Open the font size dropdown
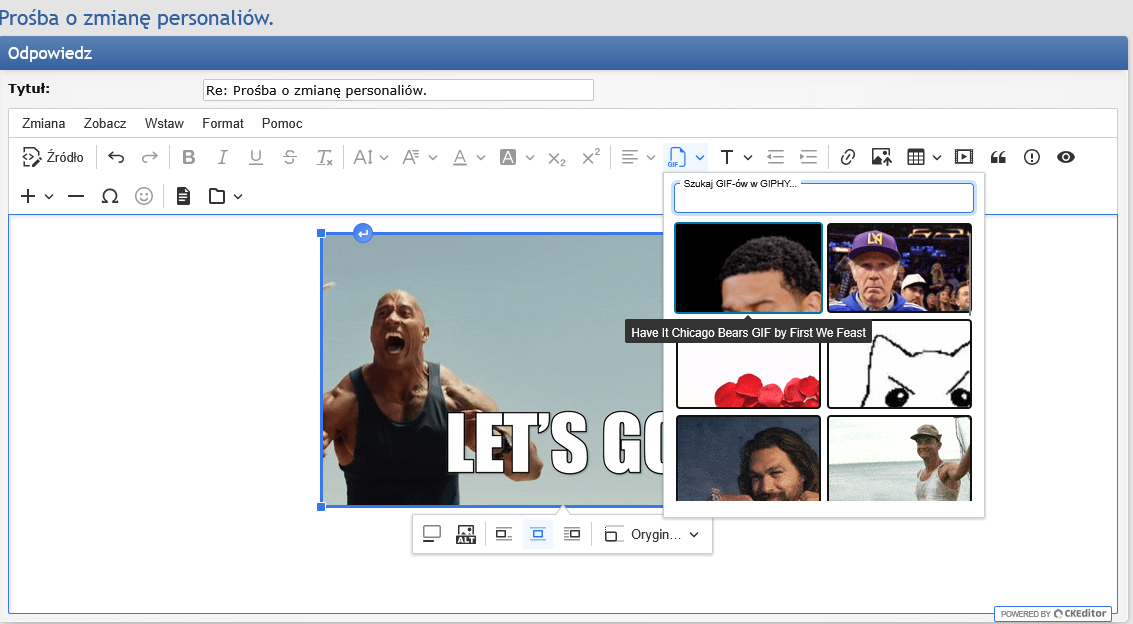The width and height of the screenshot is (1133, 624). coord(371,157)
